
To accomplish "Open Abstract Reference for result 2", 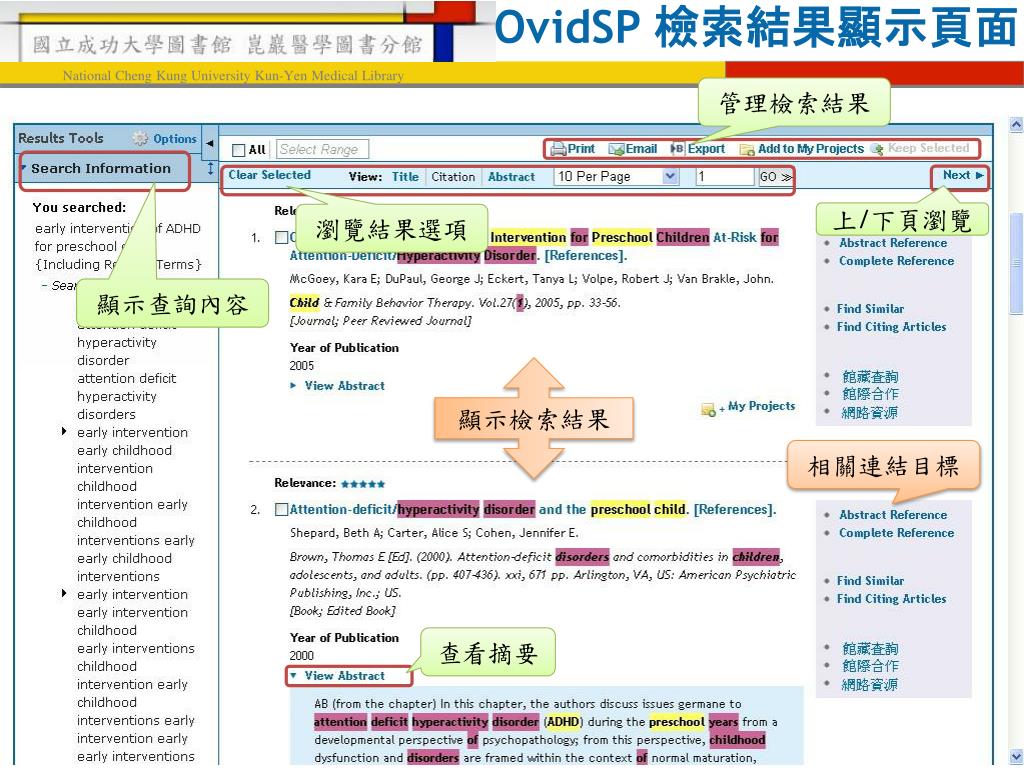I will 893,515.
